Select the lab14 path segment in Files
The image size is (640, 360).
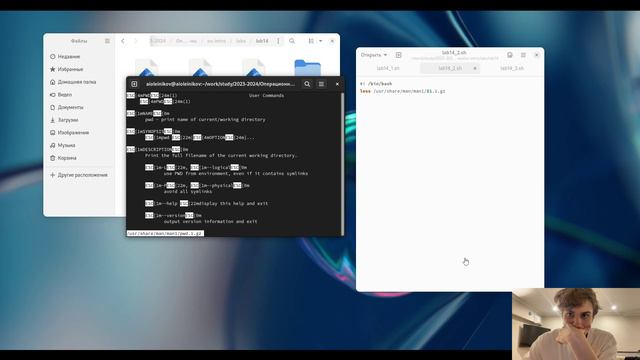(262, 41)
